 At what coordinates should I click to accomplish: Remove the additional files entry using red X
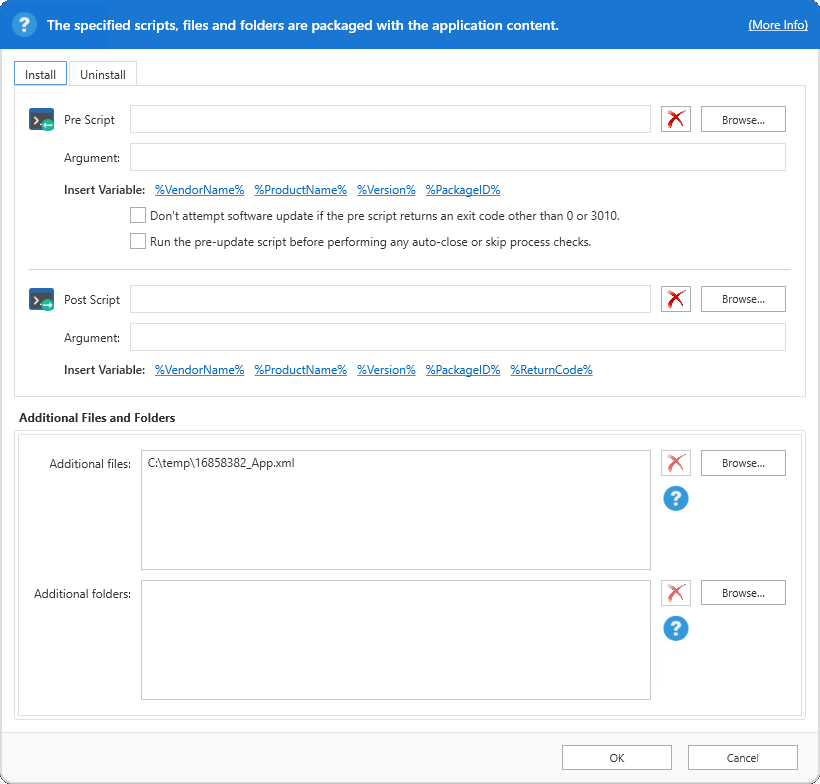[675, 462]
